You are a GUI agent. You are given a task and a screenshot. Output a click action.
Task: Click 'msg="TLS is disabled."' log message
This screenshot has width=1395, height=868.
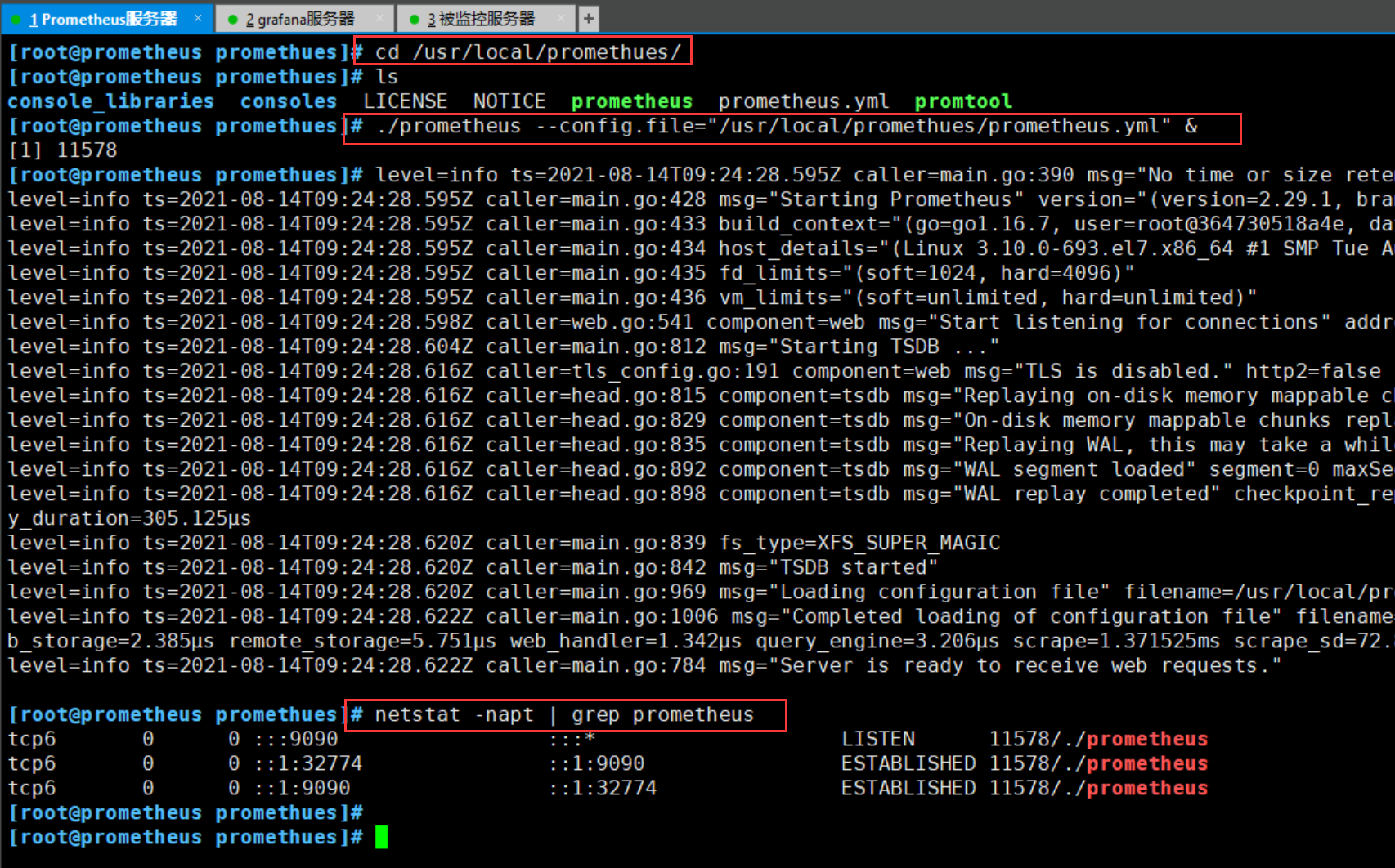(1098, 371)
